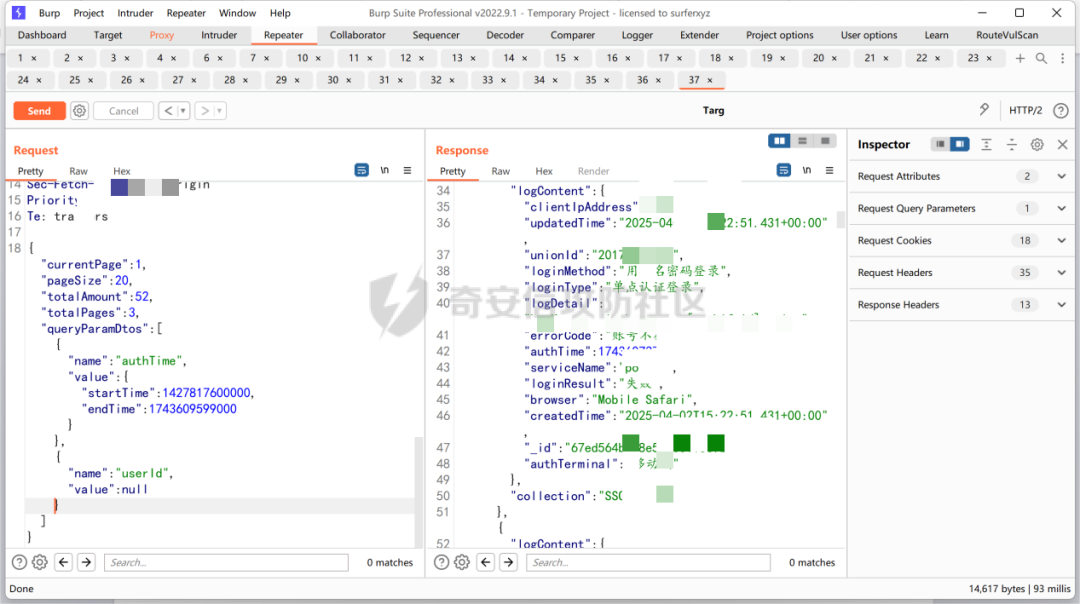This screenshot has height=604, width=1080.
Task: Select top-bottom request/response layout
Action: 802,141
